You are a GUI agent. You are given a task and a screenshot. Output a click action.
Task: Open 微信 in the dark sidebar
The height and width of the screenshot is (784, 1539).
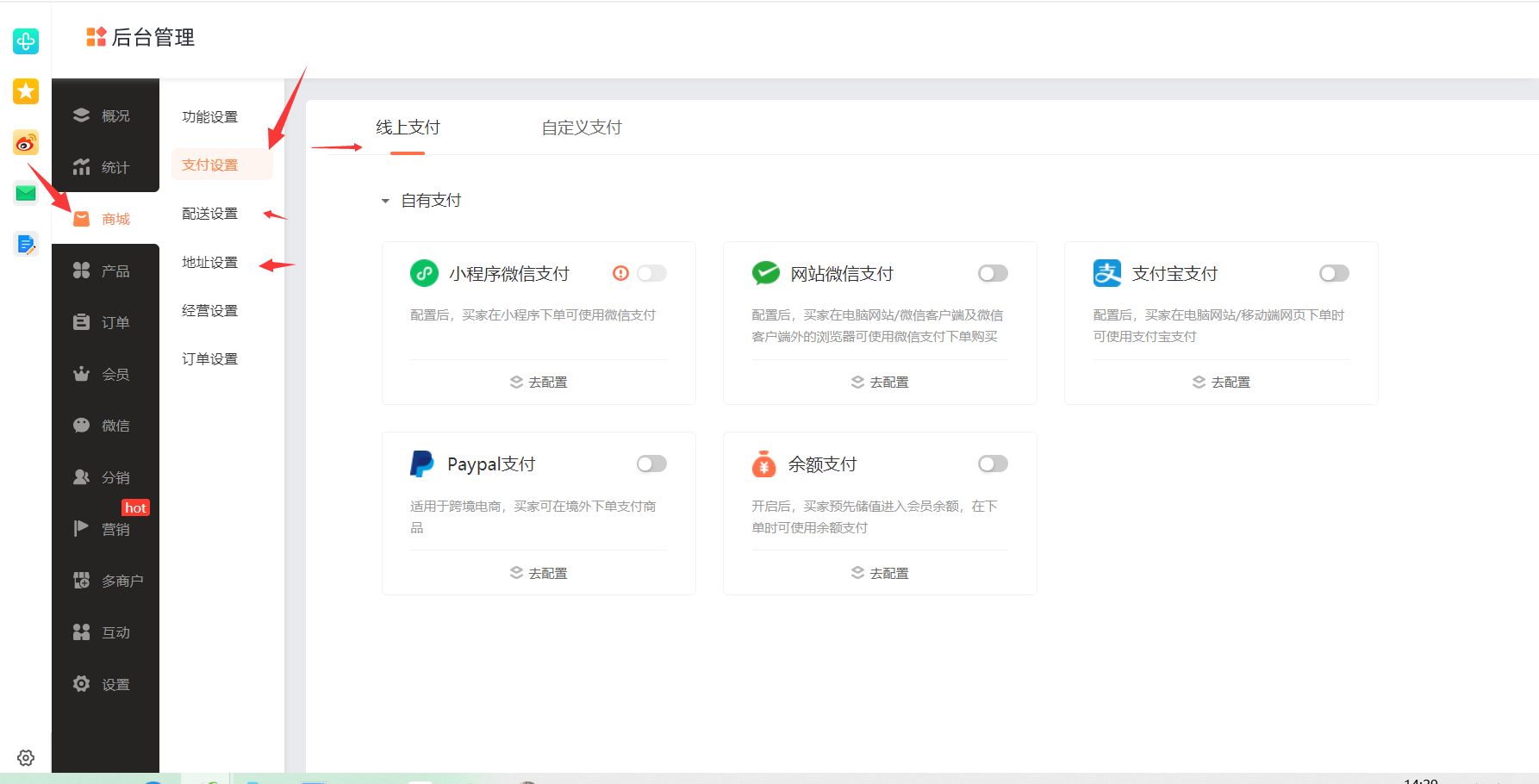105,426
